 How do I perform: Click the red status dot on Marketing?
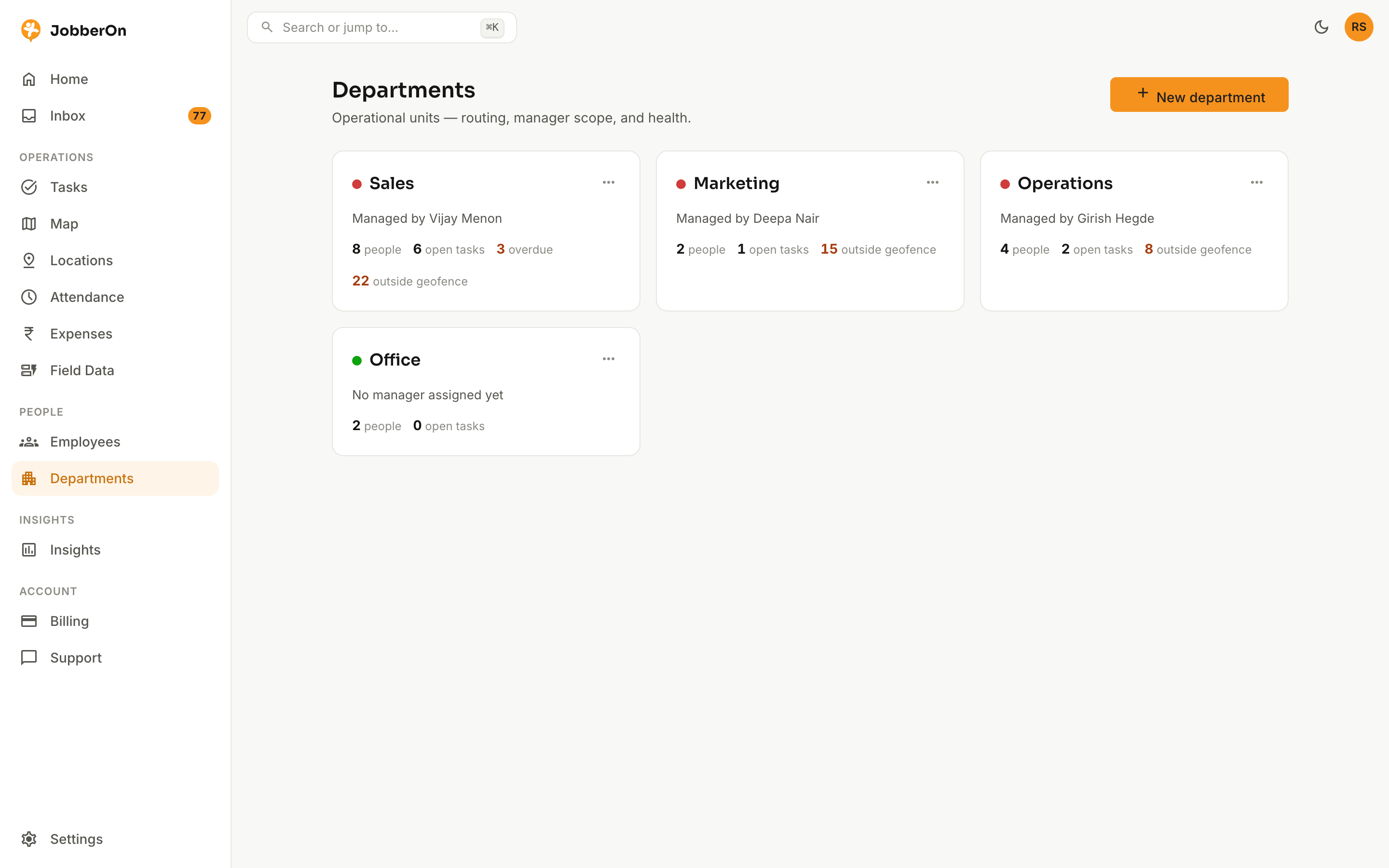tap(681, 184)
